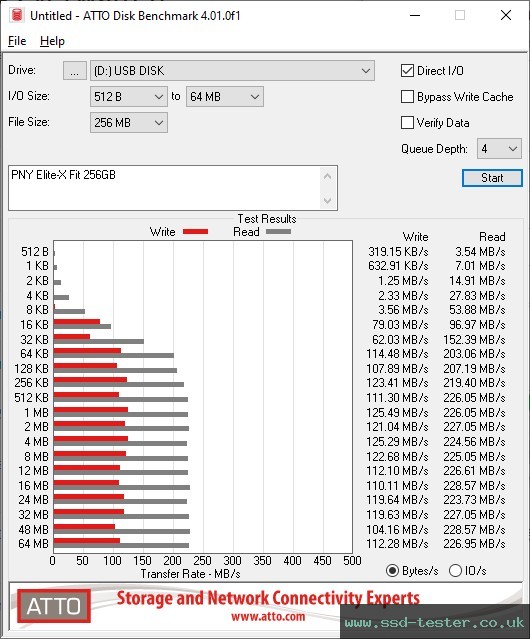530x639 pixels.
Task: Click the 224.56 MB/s read value
Action: click(x=474, y=442)
